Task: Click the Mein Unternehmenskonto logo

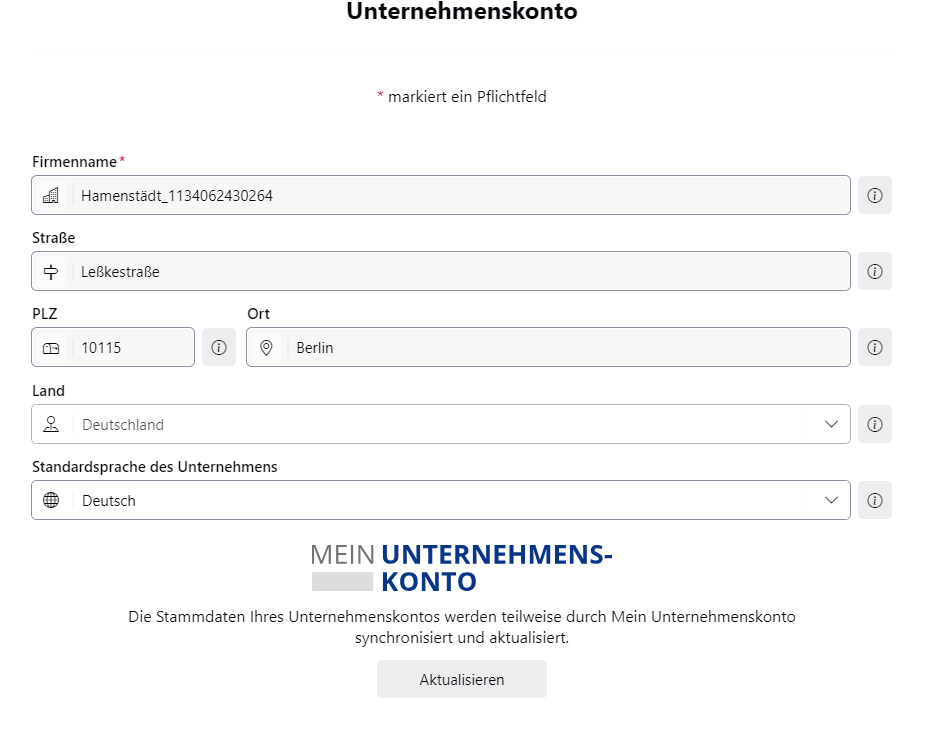Action: click(461, 567)
